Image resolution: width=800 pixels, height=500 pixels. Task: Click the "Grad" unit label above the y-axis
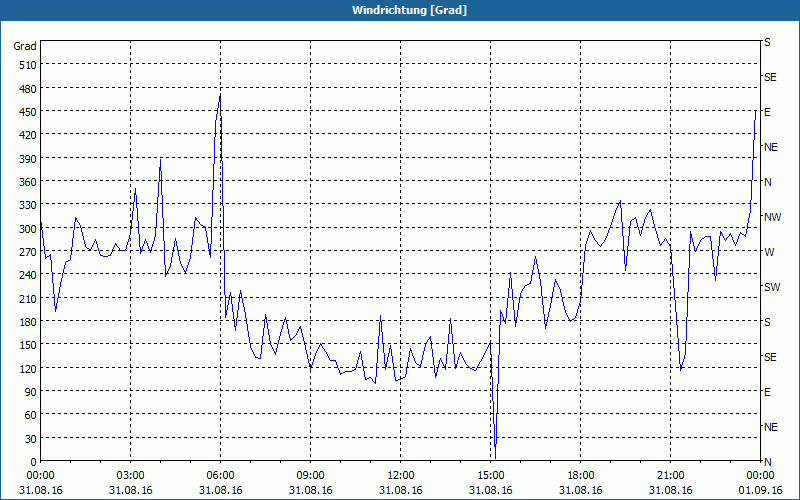click(x=24, y=46)
